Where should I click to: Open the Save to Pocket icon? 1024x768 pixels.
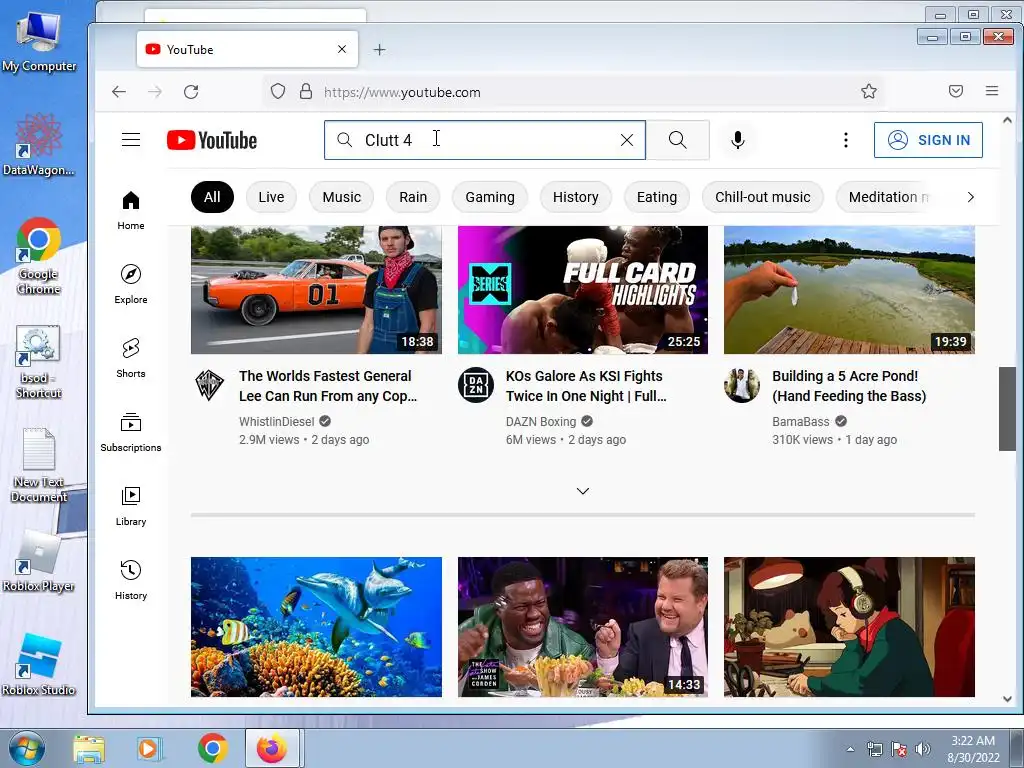tap(955, 91)
